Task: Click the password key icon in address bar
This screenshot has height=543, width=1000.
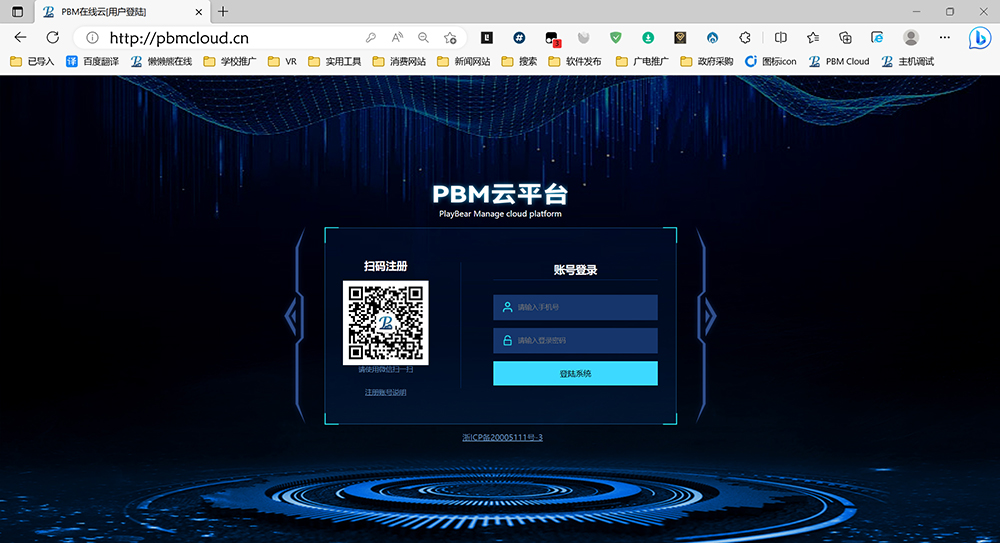Action: point(371,38)
